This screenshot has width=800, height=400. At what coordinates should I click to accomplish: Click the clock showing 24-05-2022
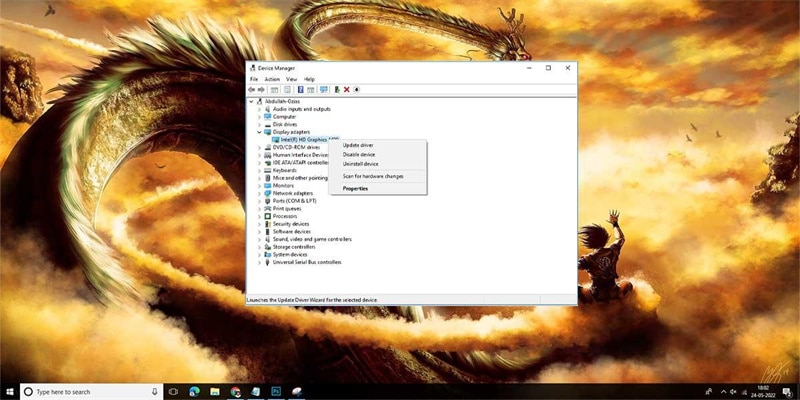pyautogui.click(x=764, y=392)
